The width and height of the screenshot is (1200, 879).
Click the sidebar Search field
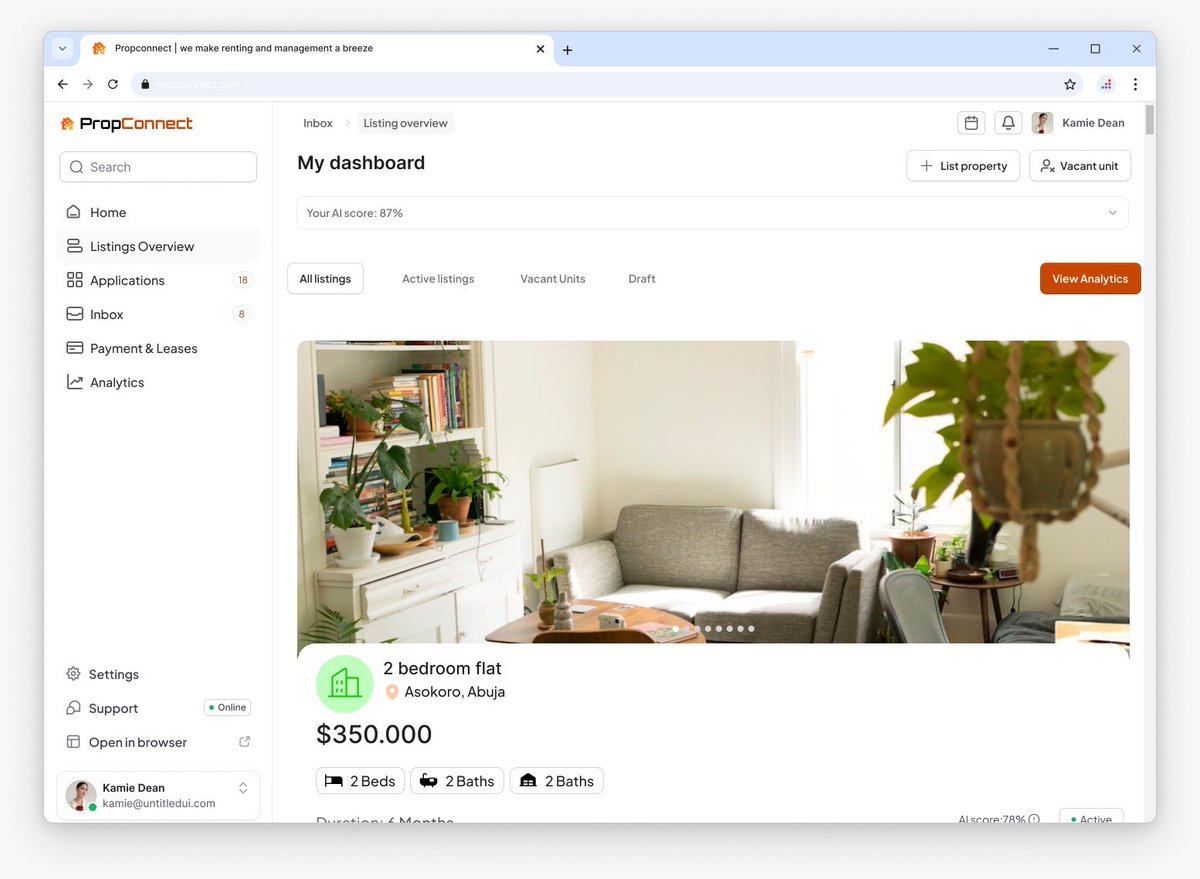[158, 167]
